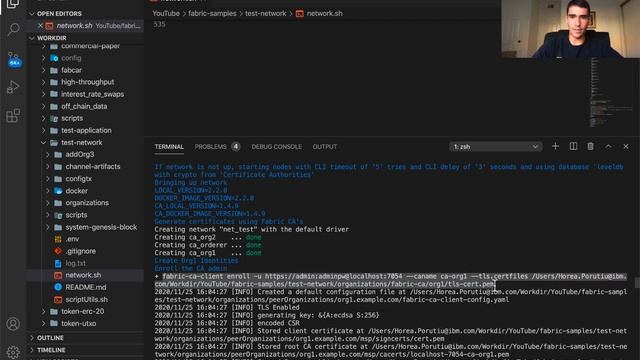This screenshot has width=640, height=360.
Task: Select the terminal shell dropdown 1: zsh
Action: [496, 147]
